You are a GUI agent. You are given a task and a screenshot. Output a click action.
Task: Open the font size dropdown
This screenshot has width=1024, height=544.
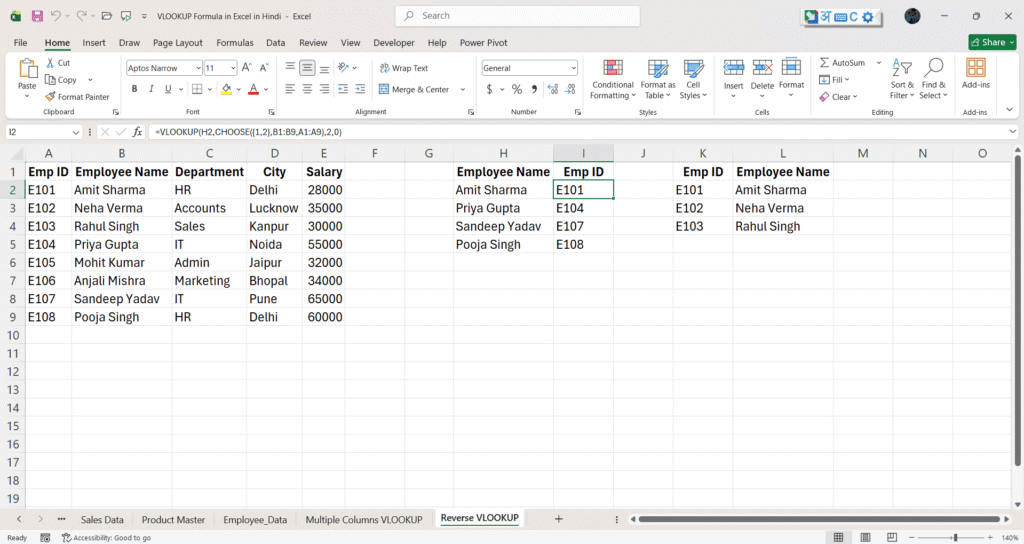pos(233,68)
